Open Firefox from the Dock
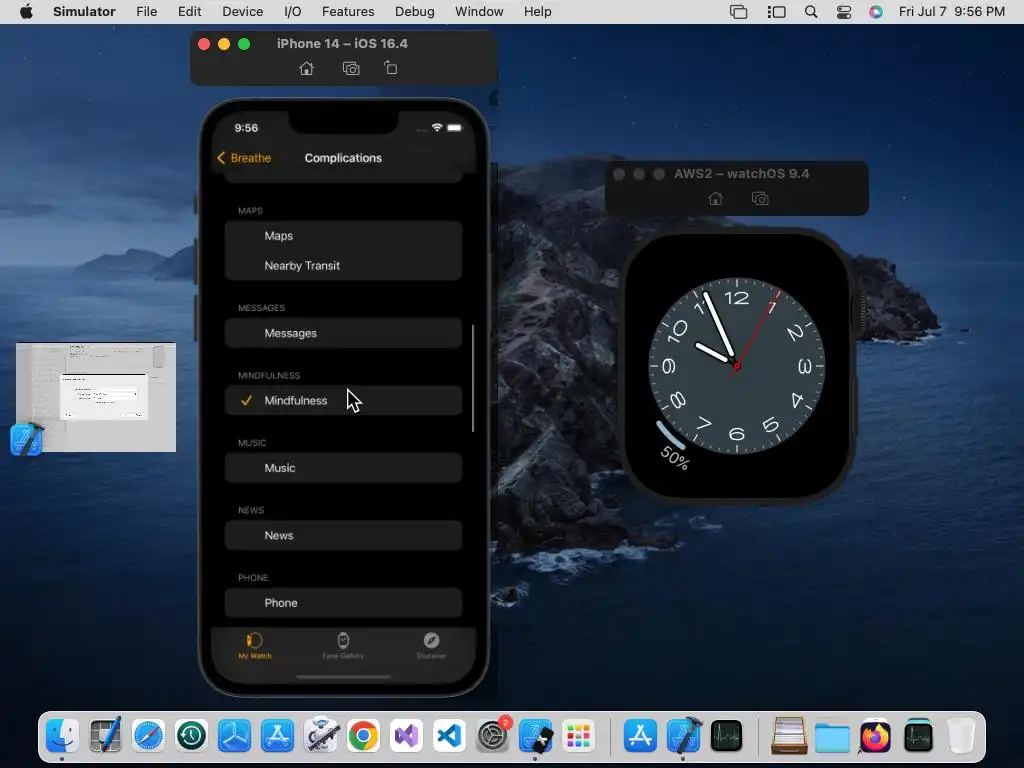Viewport: 1024px width, 768px height. (x=875, y=736)
